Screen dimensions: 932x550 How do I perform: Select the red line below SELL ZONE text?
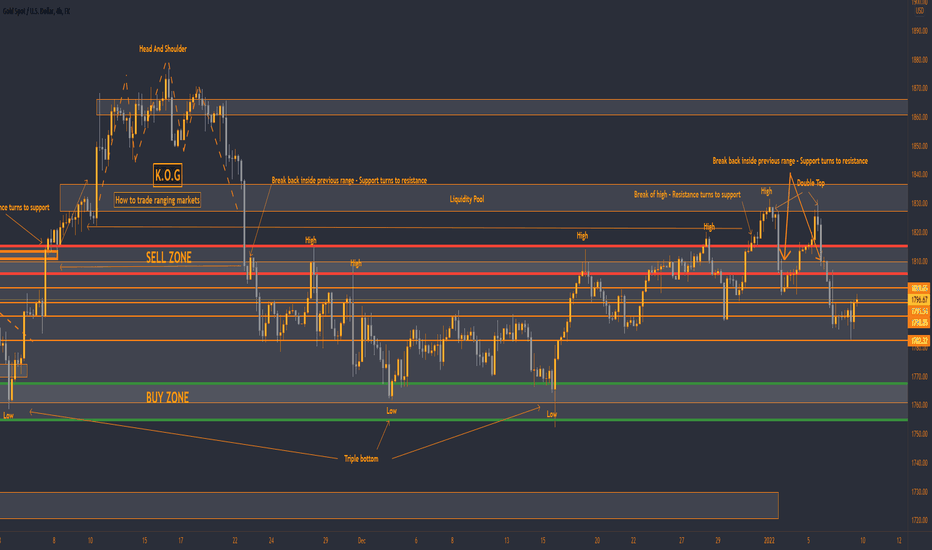pos(454,274)
